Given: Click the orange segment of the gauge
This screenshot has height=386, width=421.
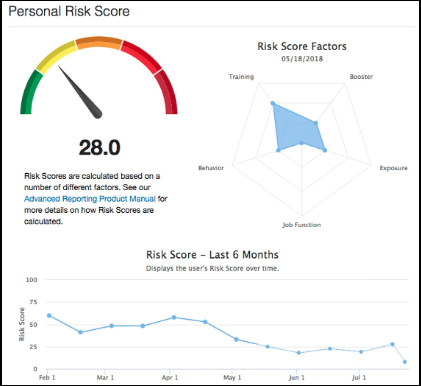Looking at the screenshot, I should (99, 43).
